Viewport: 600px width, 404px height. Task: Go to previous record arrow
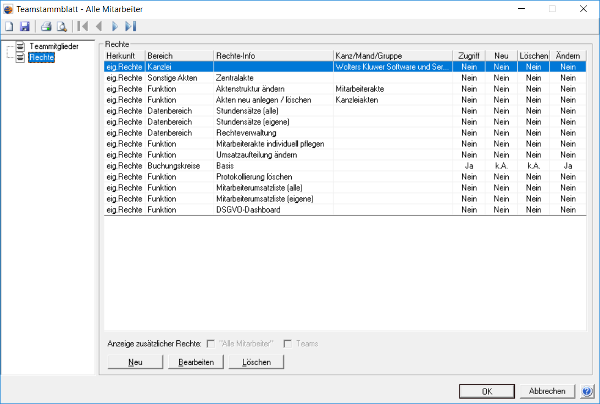point(99,26)
